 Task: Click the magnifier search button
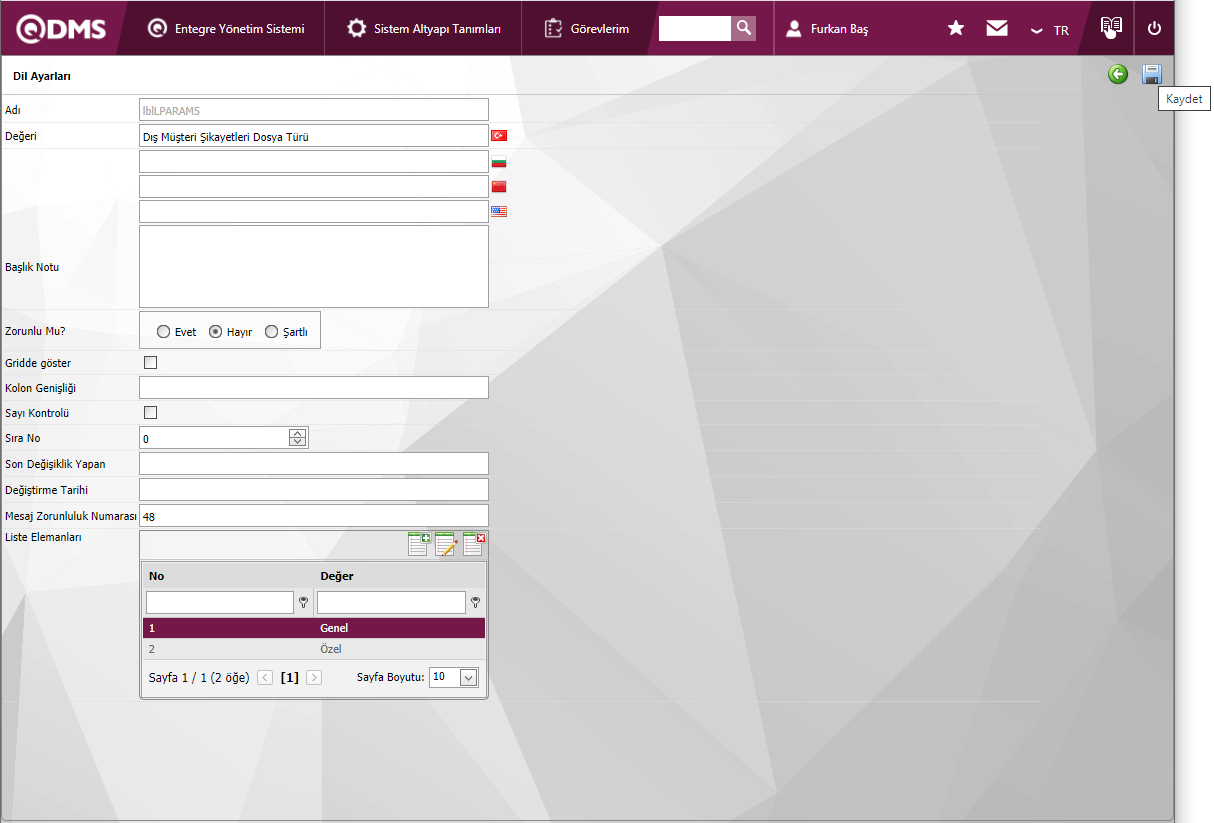[743, 28]
